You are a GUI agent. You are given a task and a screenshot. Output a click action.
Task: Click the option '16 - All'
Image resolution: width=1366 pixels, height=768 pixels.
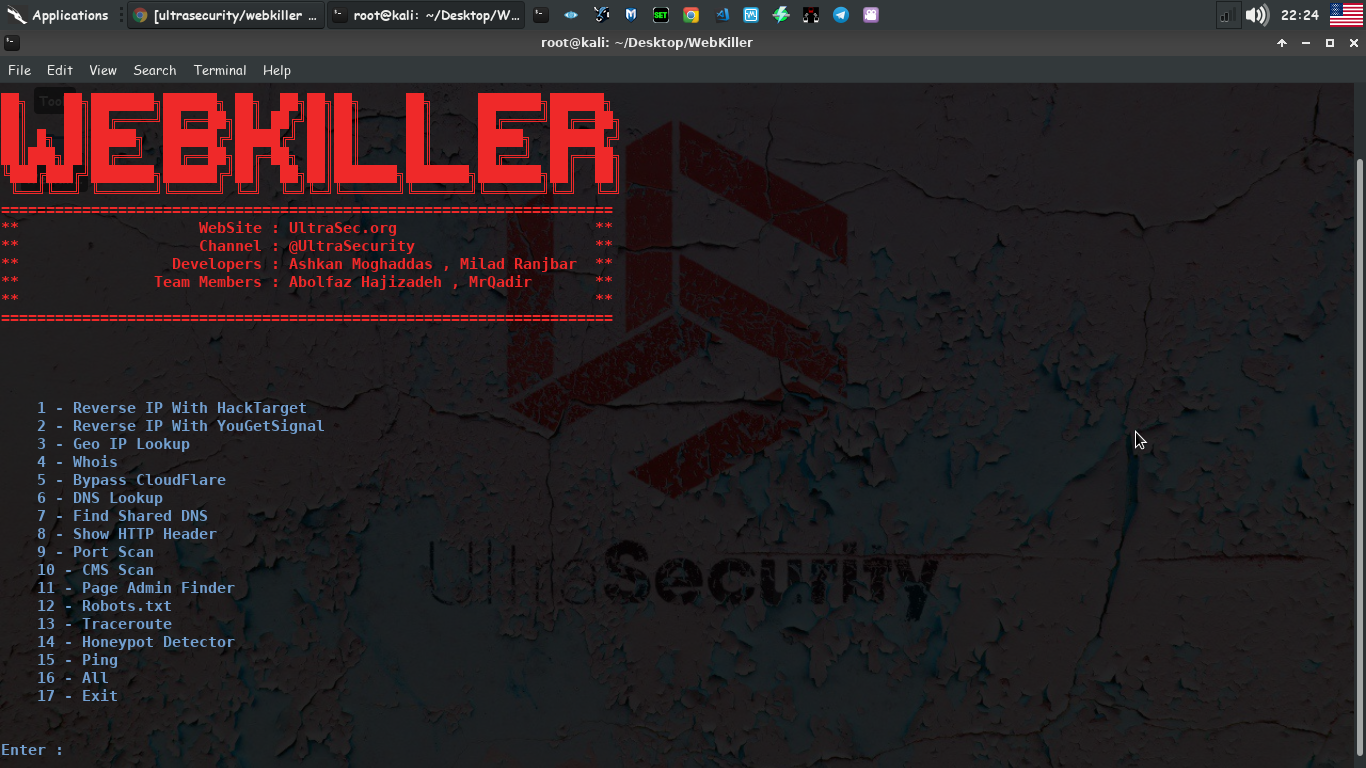click(73, 678)
